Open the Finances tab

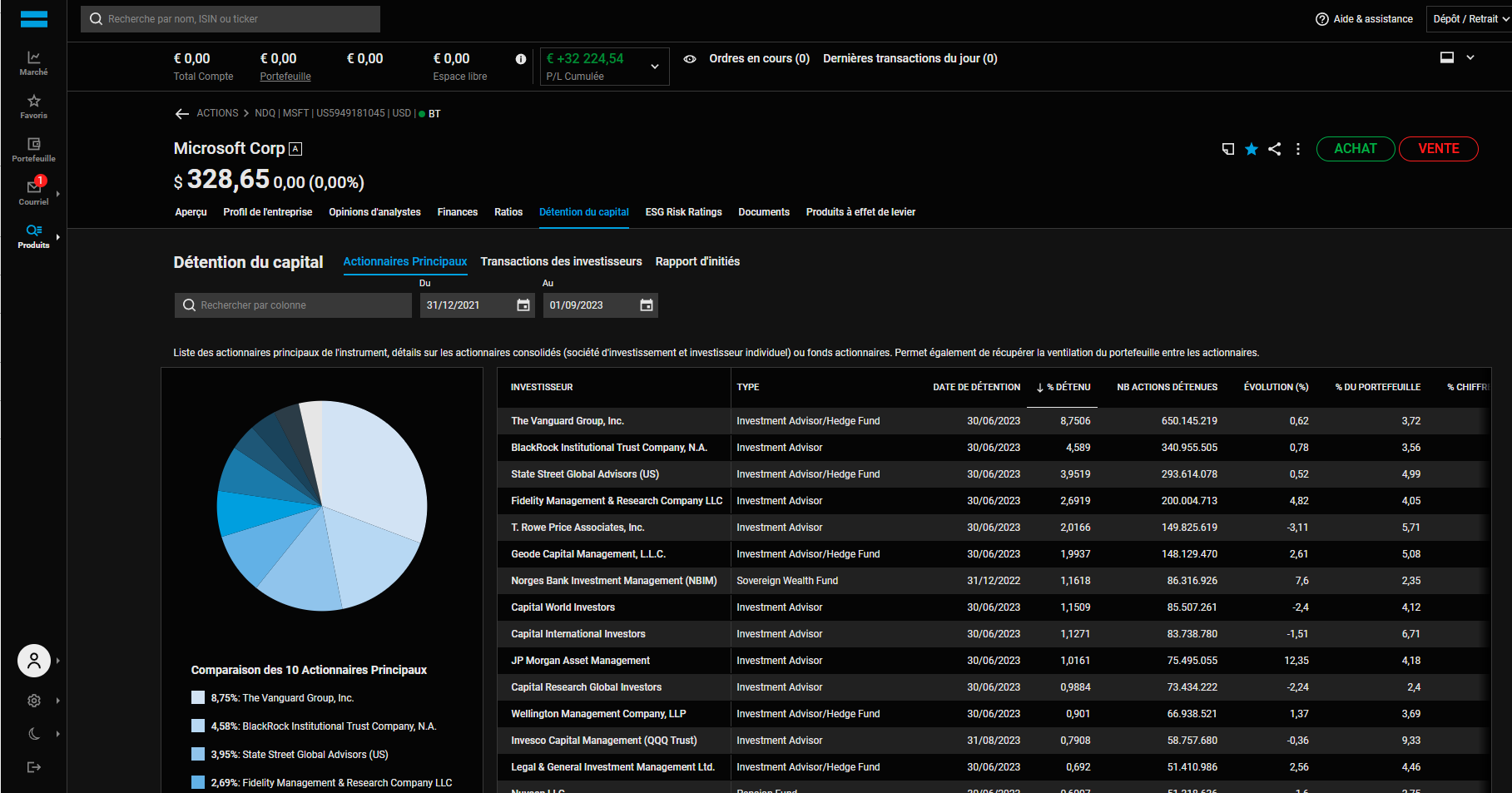coord(458,212)
